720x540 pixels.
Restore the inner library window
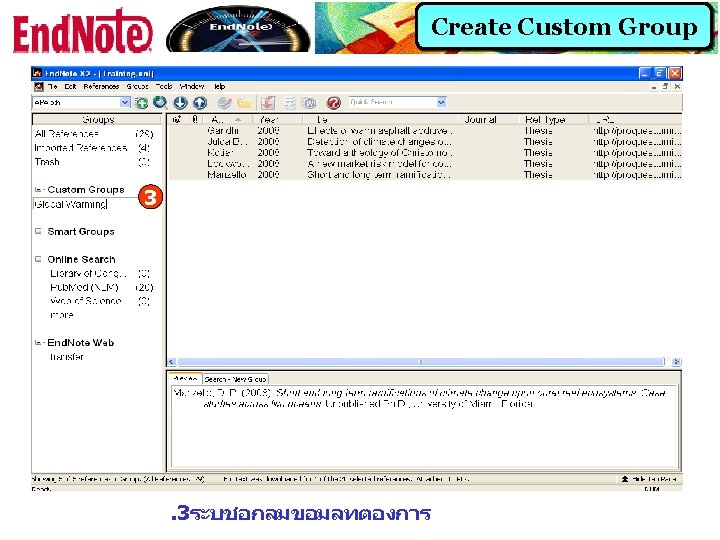(x=665, y=86)
